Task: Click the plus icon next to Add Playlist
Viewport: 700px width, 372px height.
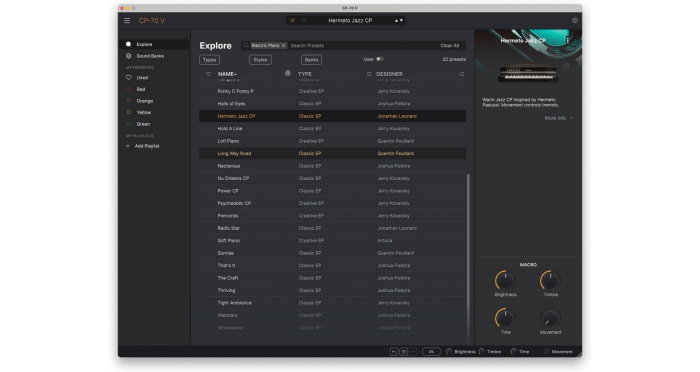Action: [x=128, y=146]
